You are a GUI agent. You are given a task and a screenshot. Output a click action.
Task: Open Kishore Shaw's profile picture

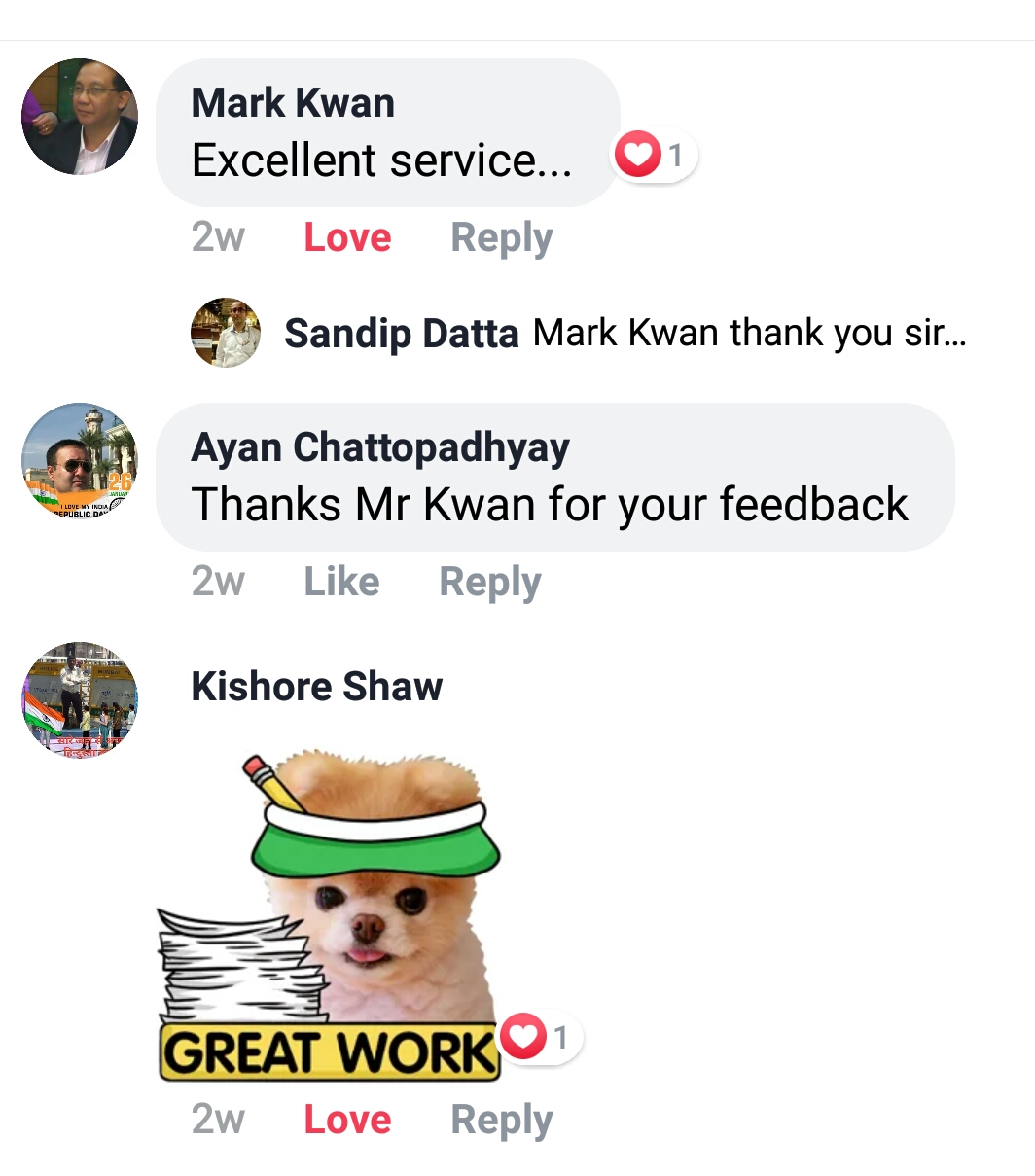80,699
